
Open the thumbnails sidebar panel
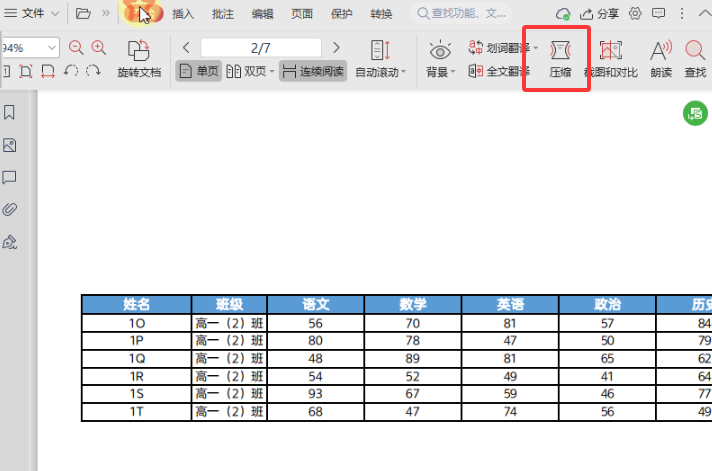click(10, 145)
